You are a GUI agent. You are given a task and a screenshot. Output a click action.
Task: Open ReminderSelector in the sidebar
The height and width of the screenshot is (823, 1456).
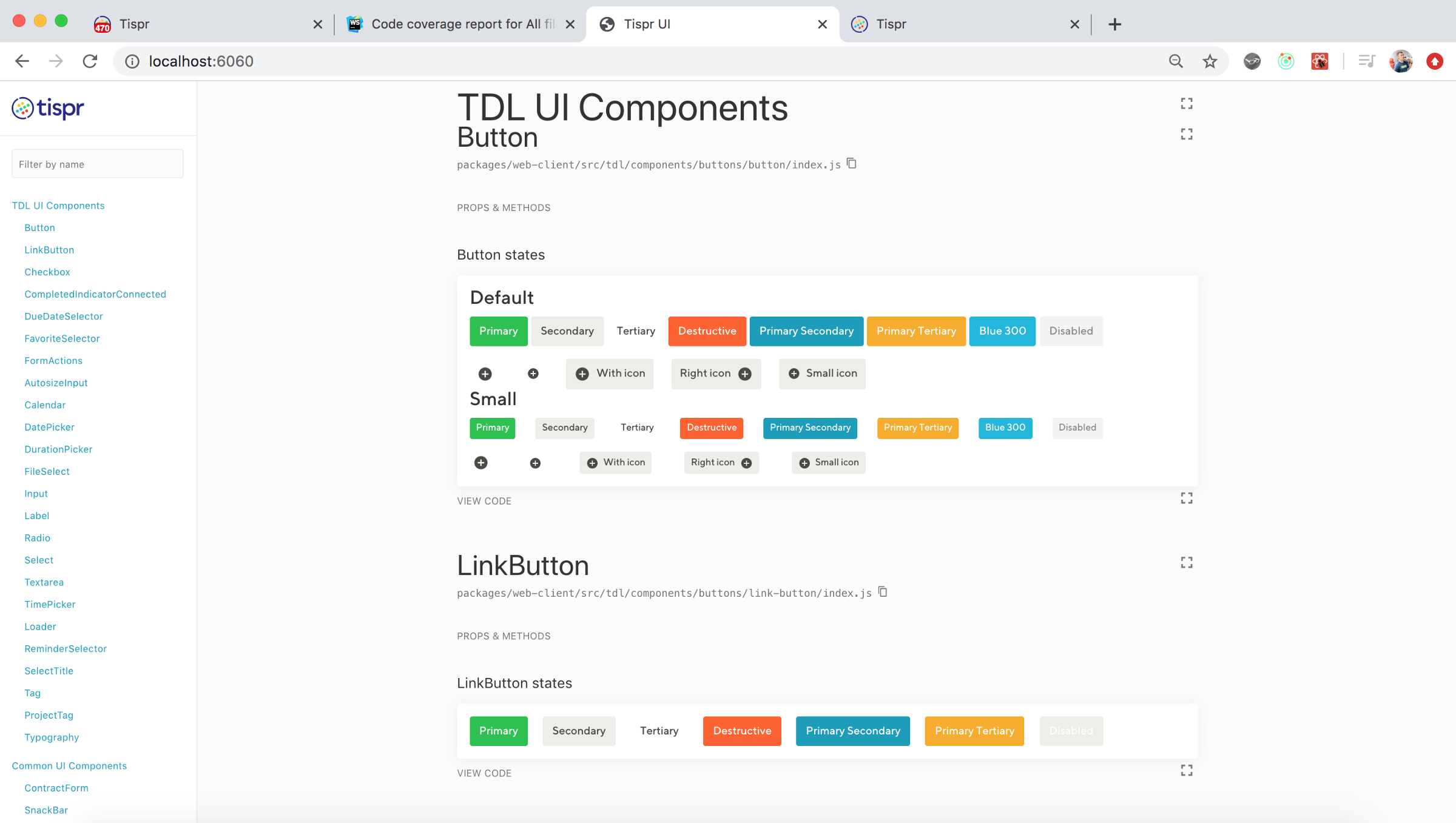(66, 649)
